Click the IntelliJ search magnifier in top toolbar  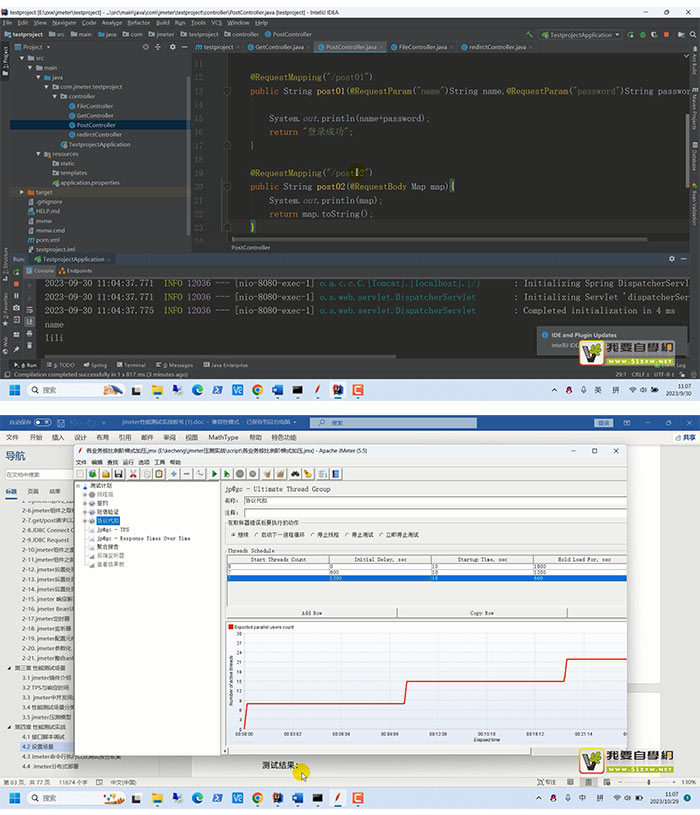[693, 34]
